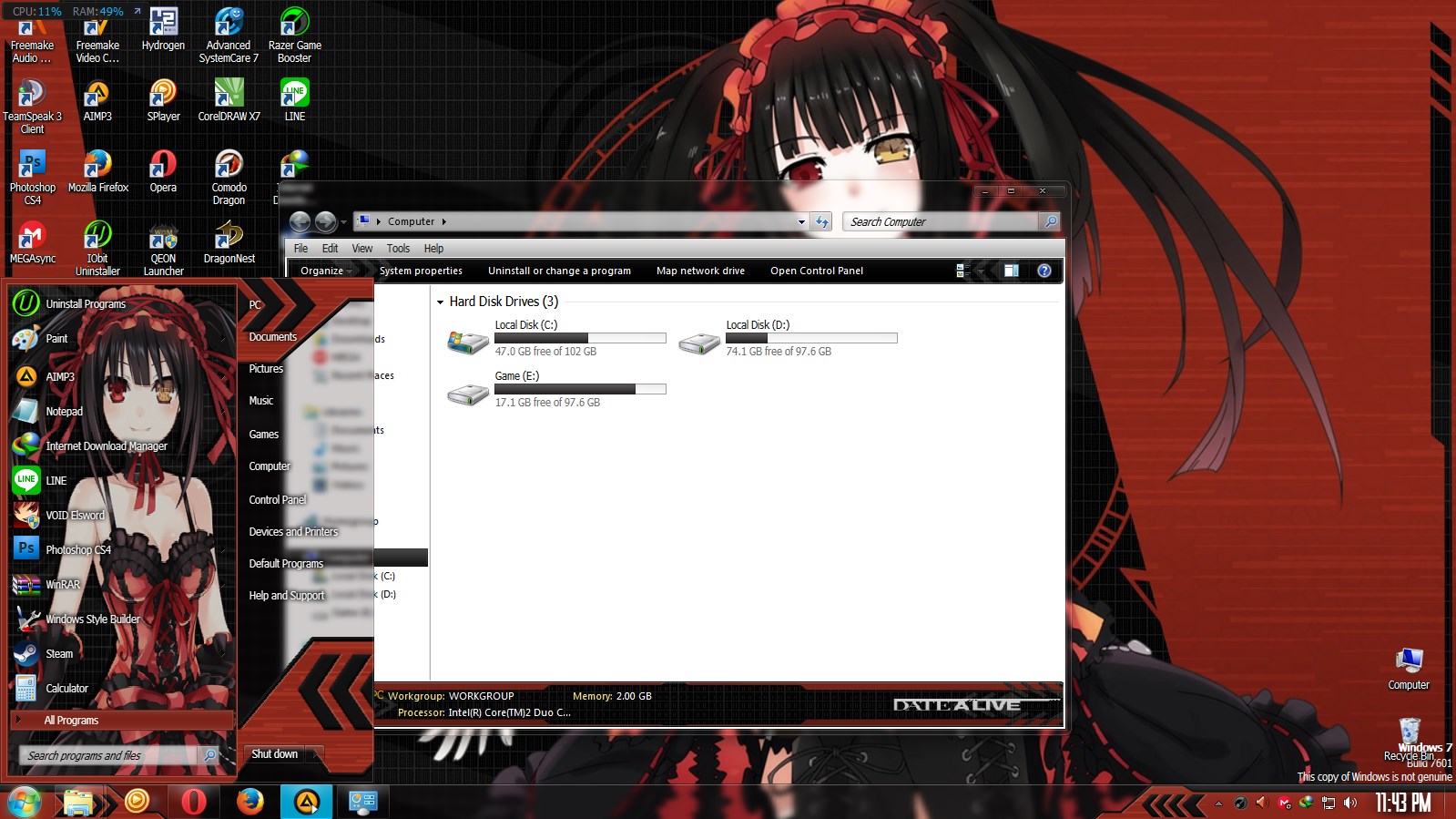
Task: Click Shut down button
Action: click(x=275, y=754)
